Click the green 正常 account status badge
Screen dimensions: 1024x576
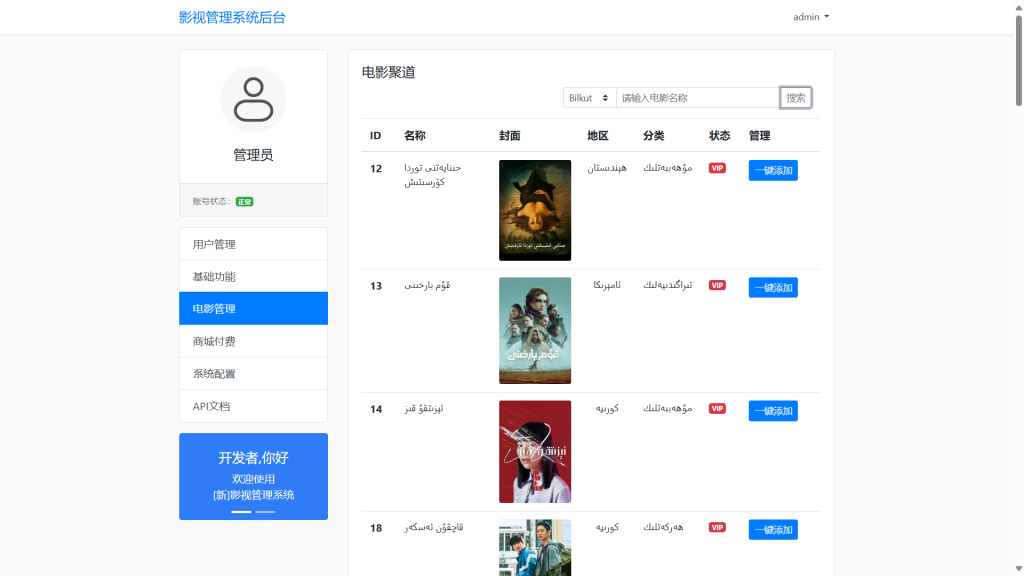coord(244,202)
